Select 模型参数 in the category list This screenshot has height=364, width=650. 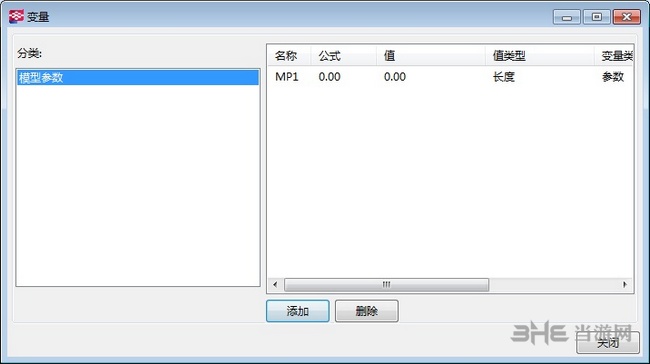click(x=138, y=78)
